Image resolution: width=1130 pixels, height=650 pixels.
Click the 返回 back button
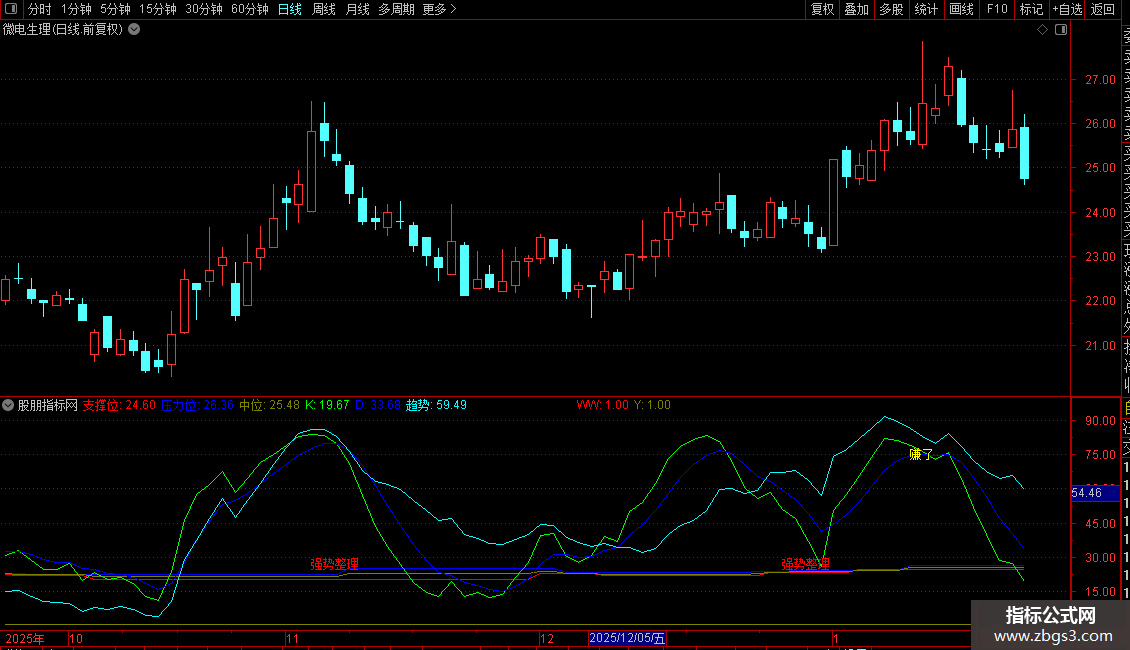[1103, 9]
